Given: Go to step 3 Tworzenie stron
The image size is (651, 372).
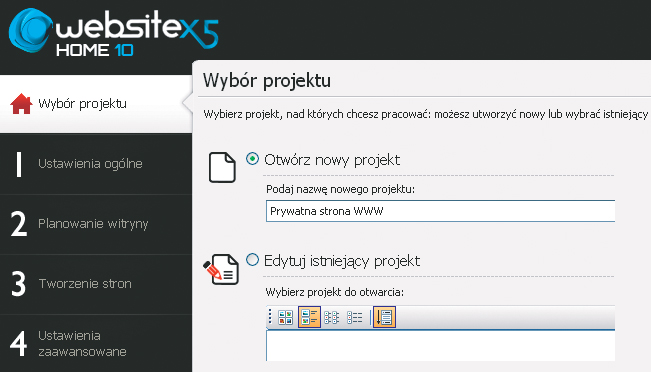Looking at the screenshot, I should pyautogui.click(x=96, y=284).
